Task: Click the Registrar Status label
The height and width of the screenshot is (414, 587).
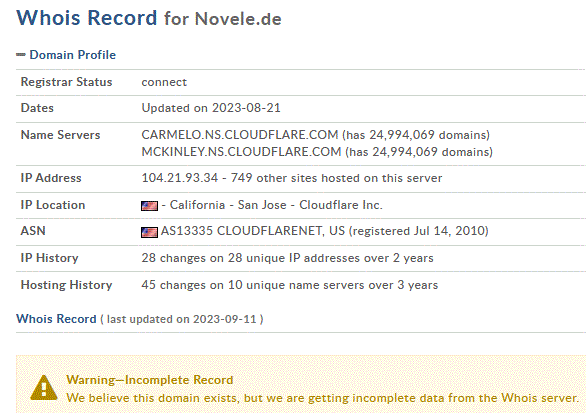Action: 66,82
